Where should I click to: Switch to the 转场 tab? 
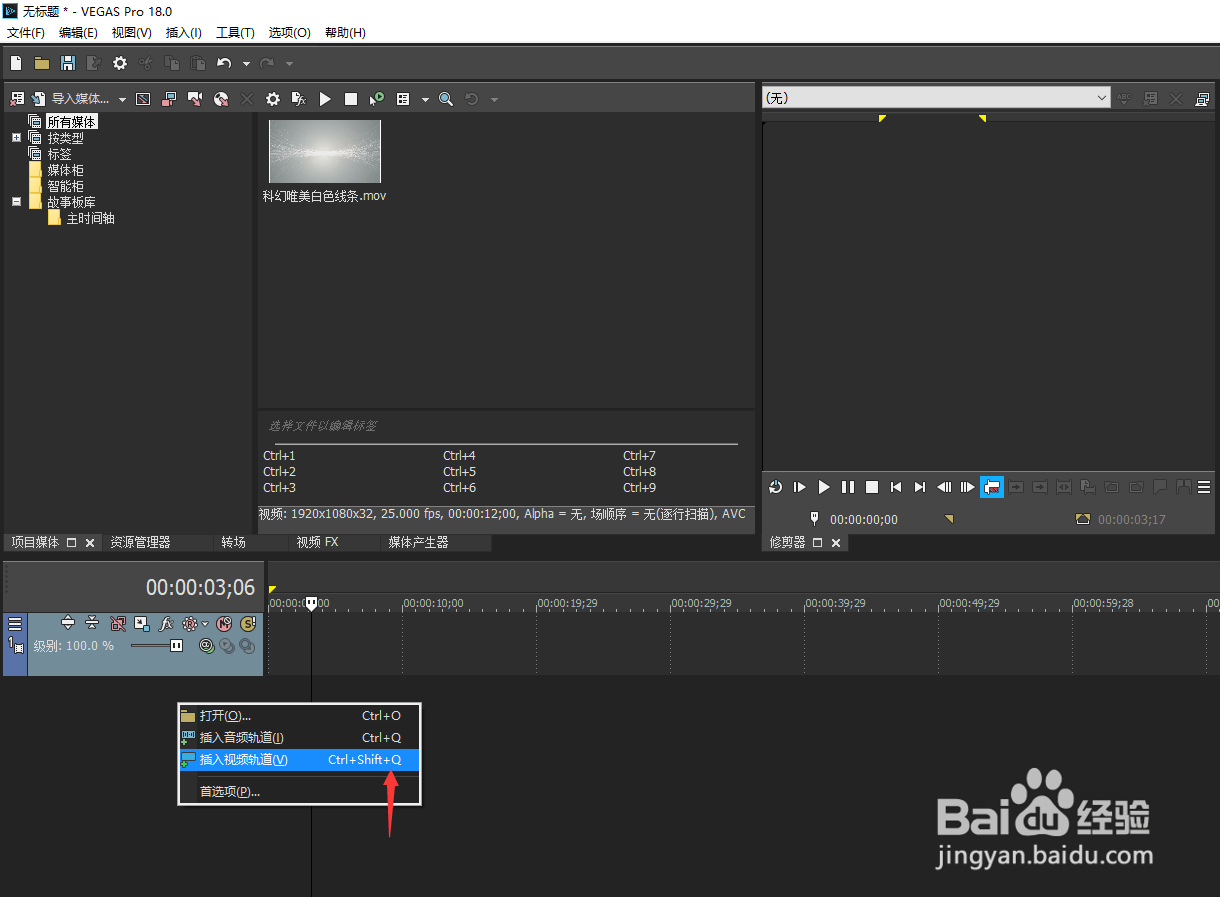[x=233, y=542]
